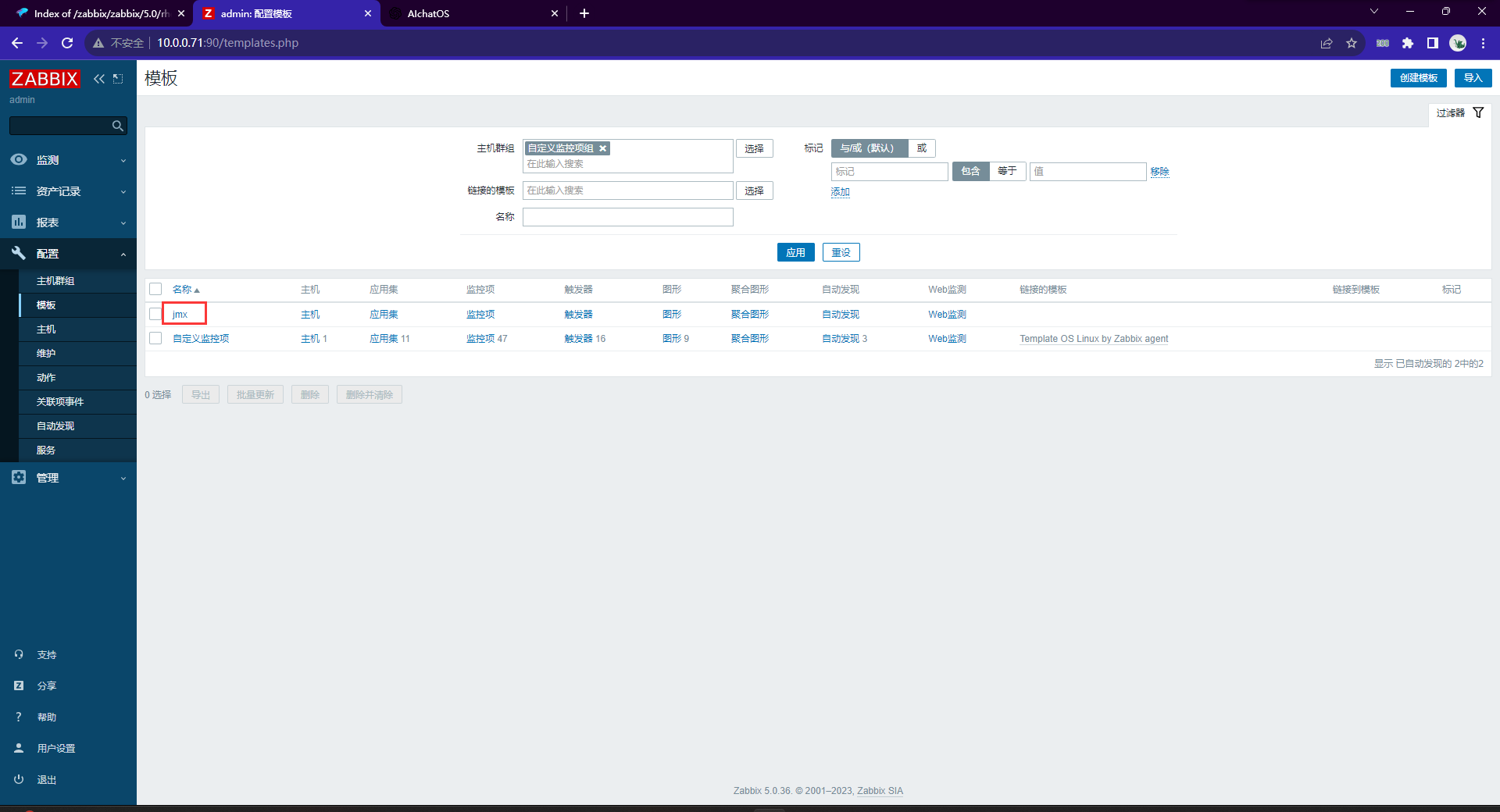1500x812 pixels.
Task: Open the browser three-dot menu
Action: pos(1483,43)
